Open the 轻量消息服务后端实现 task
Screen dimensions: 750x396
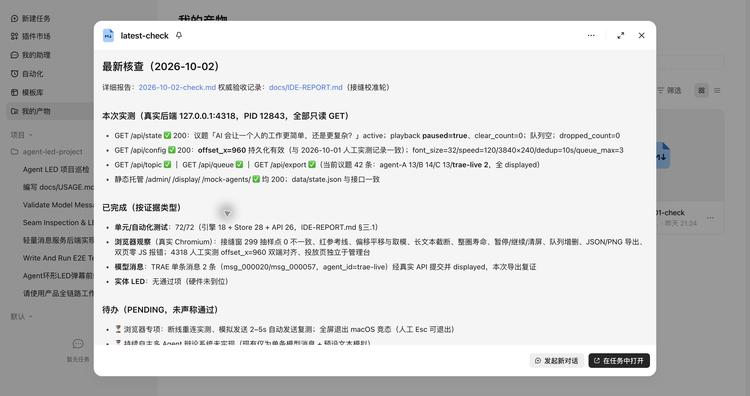(x=58, y=240)
